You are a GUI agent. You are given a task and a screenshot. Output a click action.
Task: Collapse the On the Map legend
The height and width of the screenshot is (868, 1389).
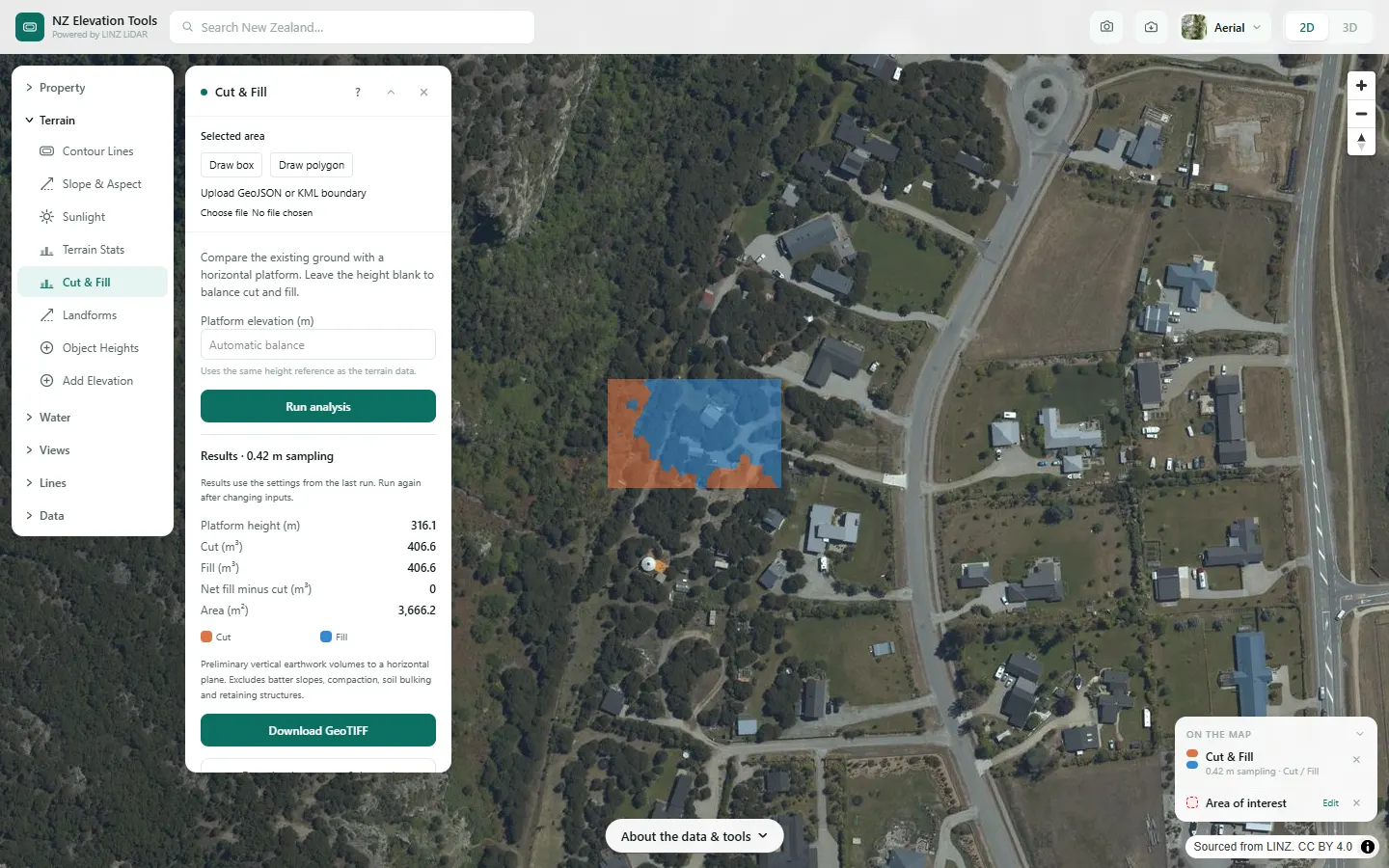tap(1360, 734)
